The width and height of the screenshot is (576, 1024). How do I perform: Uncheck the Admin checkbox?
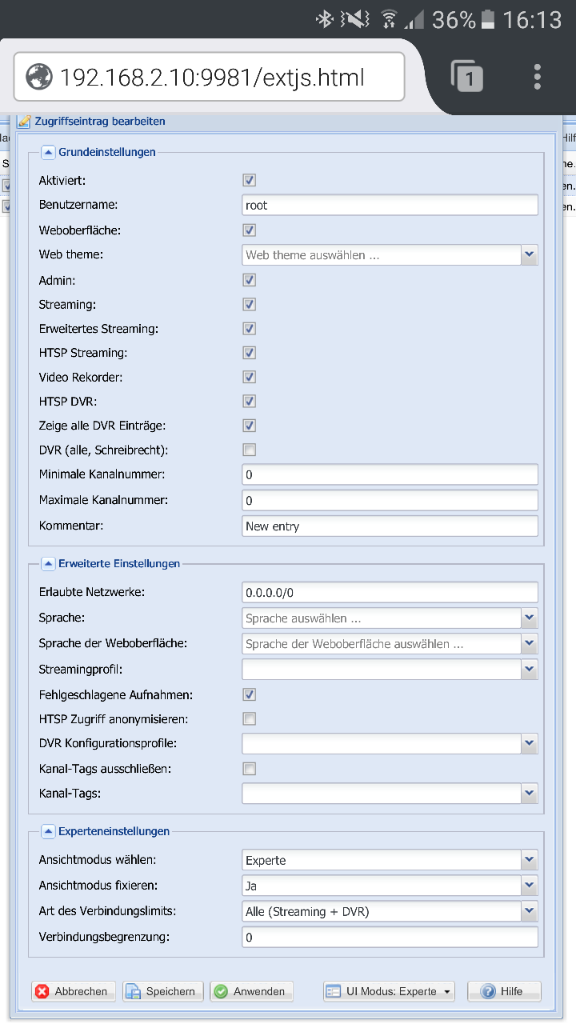249,280
